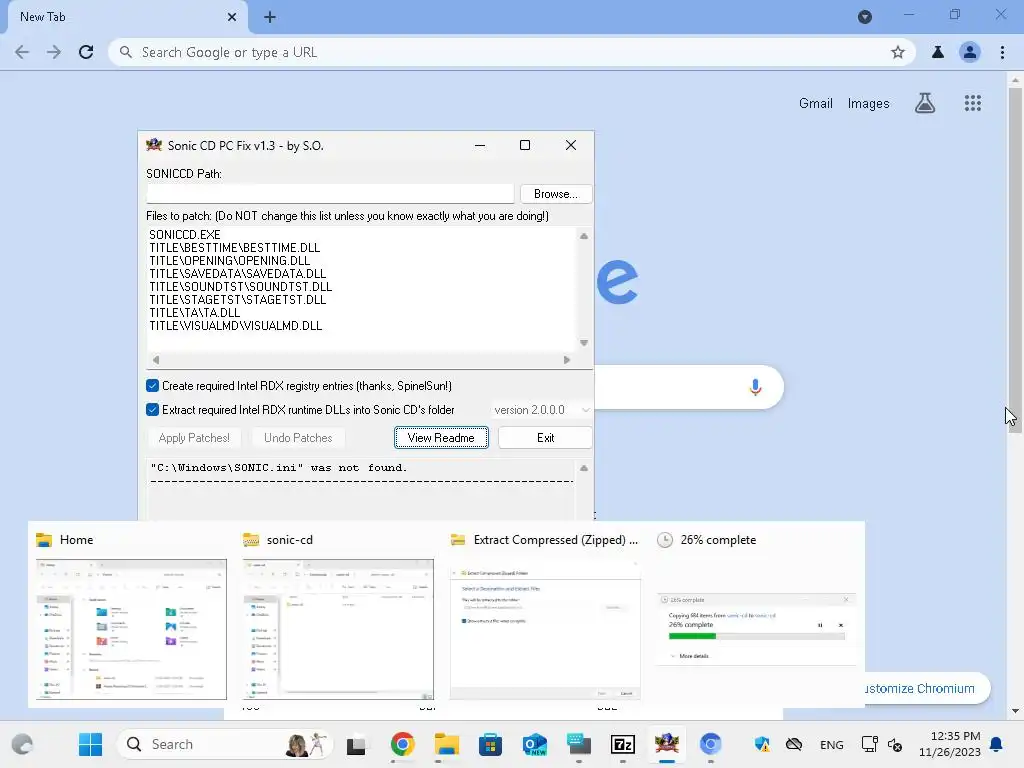Open the Google apps grid

(x=972, y=103)
